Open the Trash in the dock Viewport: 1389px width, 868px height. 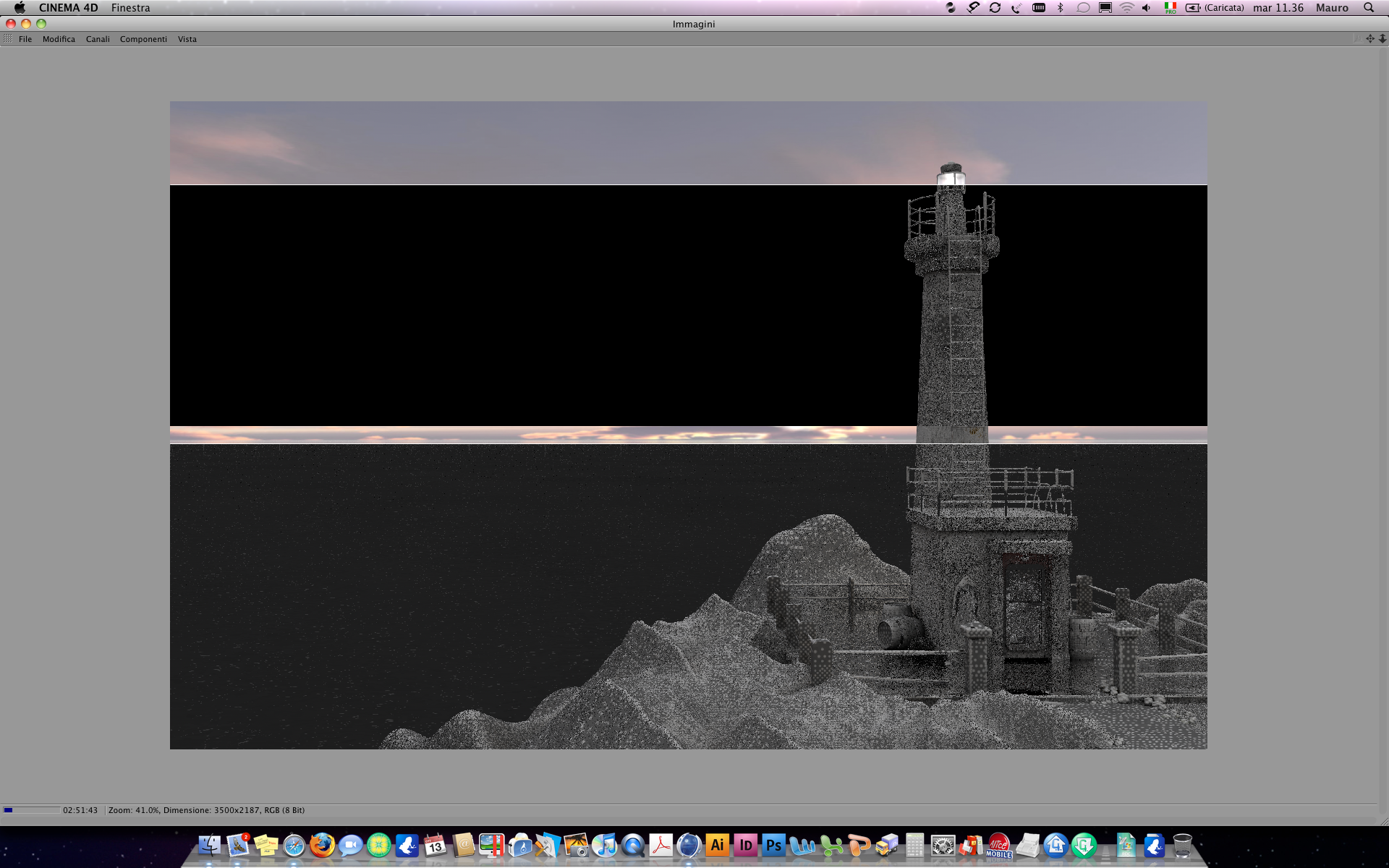point(1182,845)
